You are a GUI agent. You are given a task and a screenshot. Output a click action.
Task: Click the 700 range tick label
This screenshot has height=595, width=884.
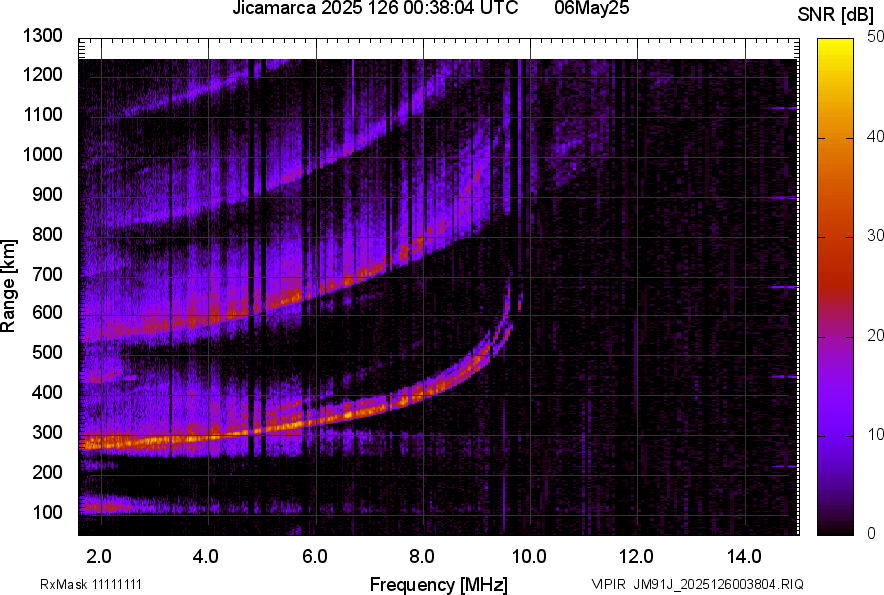tap(46, 274)
